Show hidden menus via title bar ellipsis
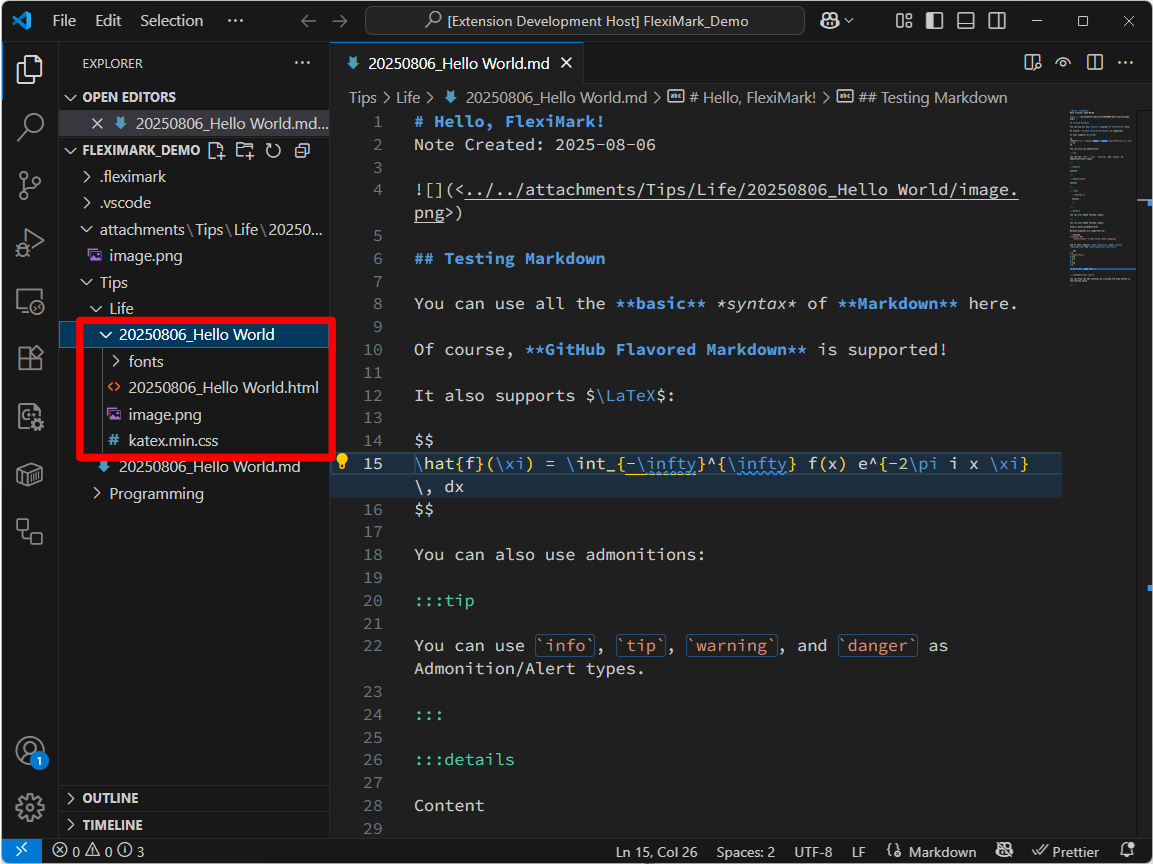Viewport: 1153px width, 864px height. pos(235,21)
